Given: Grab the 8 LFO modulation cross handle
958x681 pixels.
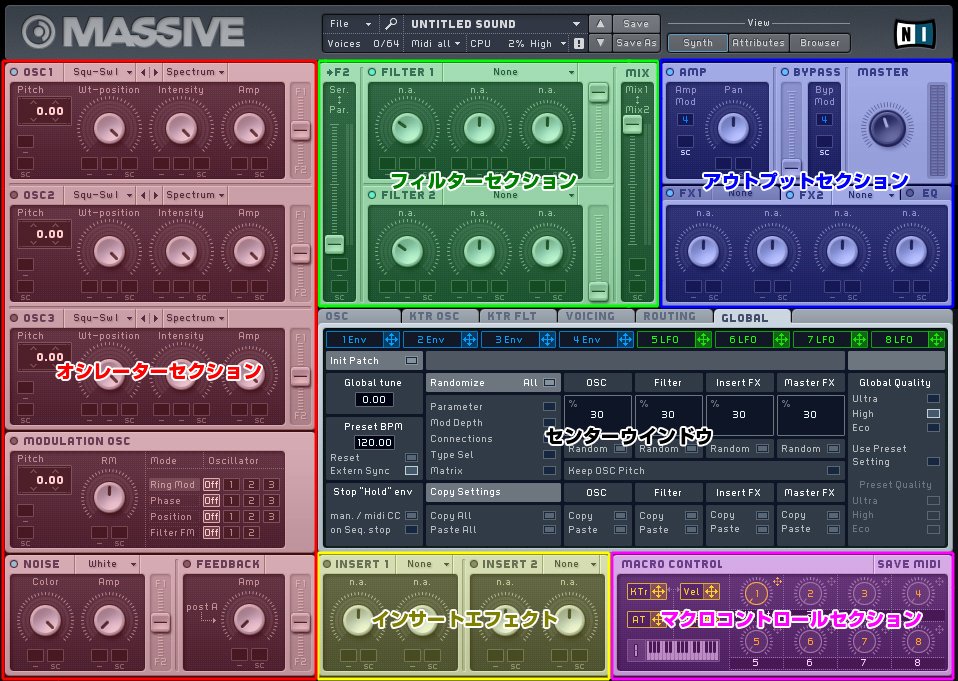Looking at the screenshot, I should point(937,340).
